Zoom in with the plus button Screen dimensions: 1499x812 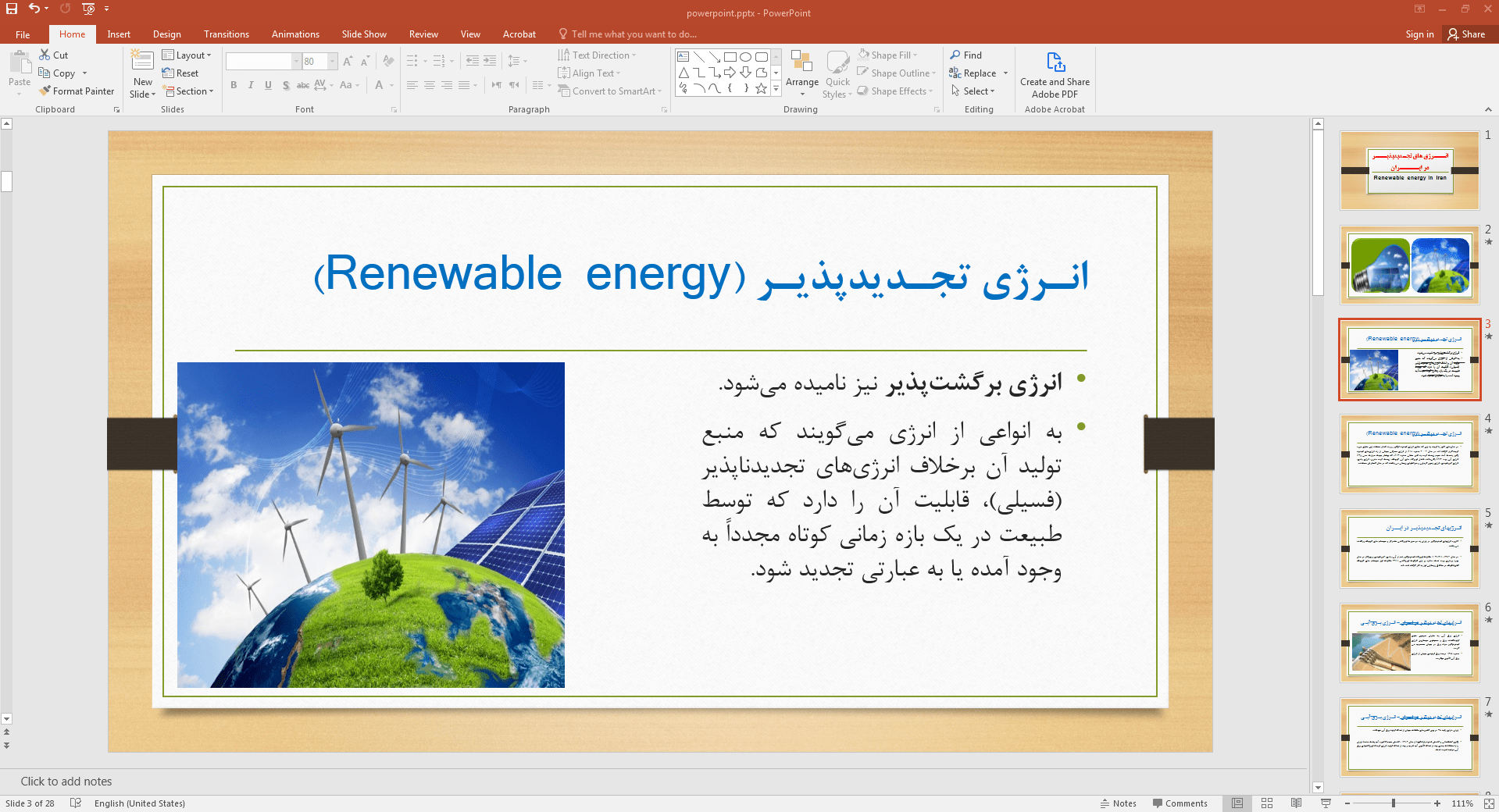tap(1437, 803)
